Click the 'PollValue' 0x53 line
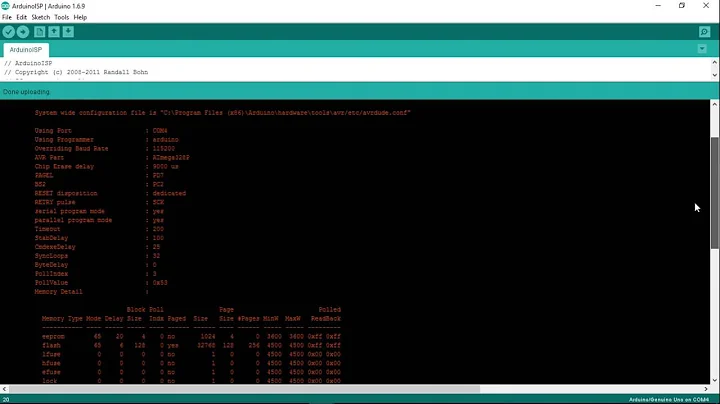The height and width of the screenshot is (404, 720). click(101, 283)
